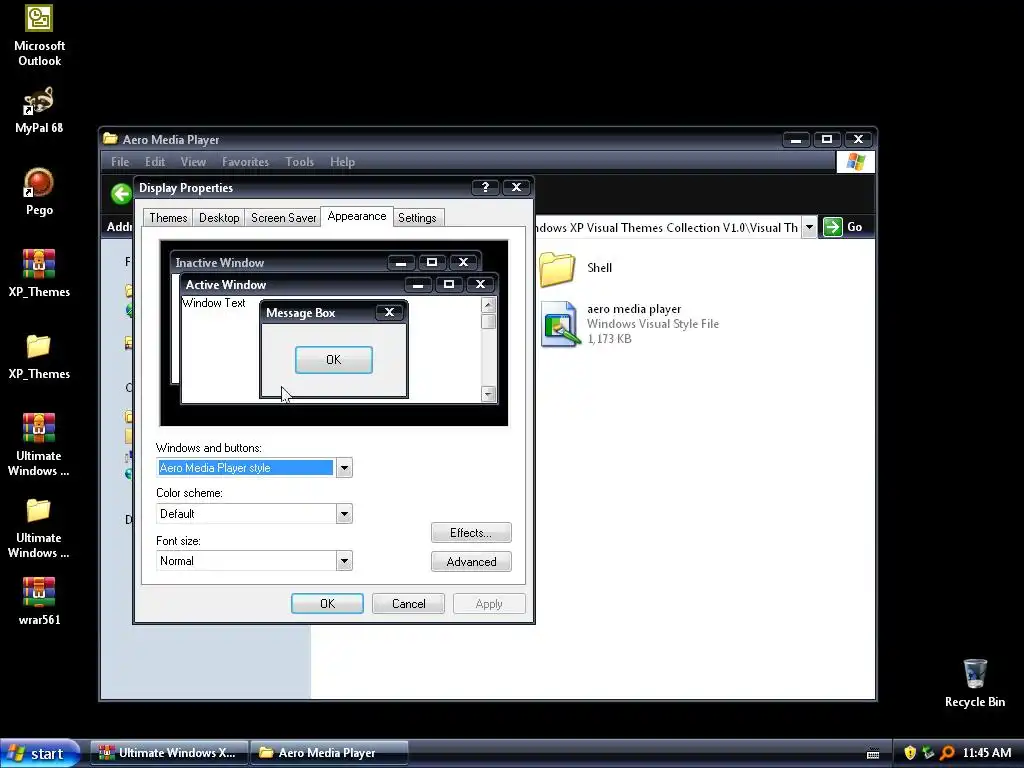
Task: Open the Font size dropdown
Action: (344, 561)
